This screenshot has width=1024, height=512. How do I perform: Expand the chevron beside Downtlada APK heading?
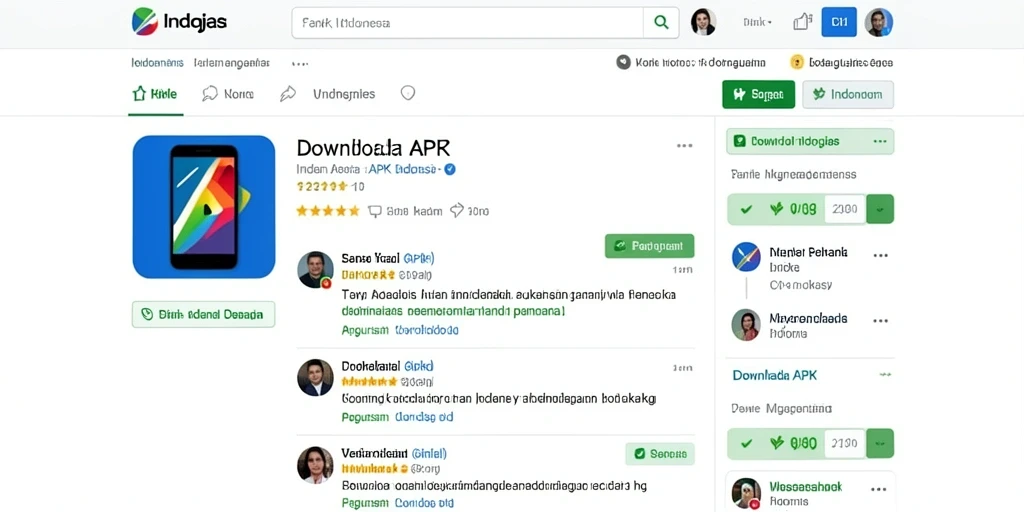(885, 375)
